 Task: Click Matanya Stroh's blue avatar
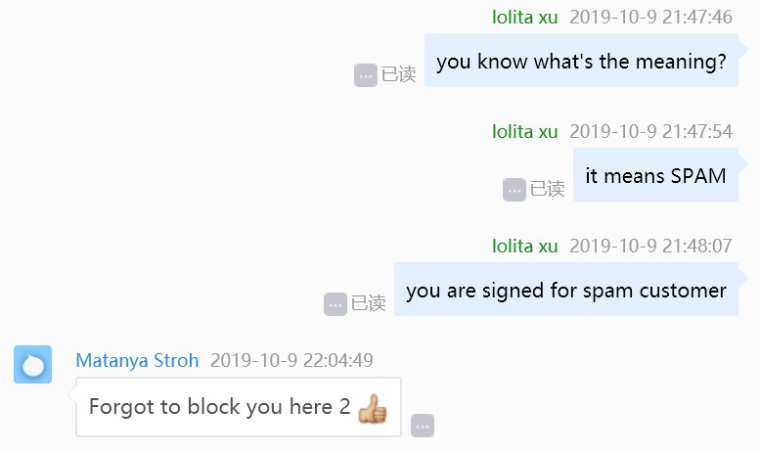[33, 364]
